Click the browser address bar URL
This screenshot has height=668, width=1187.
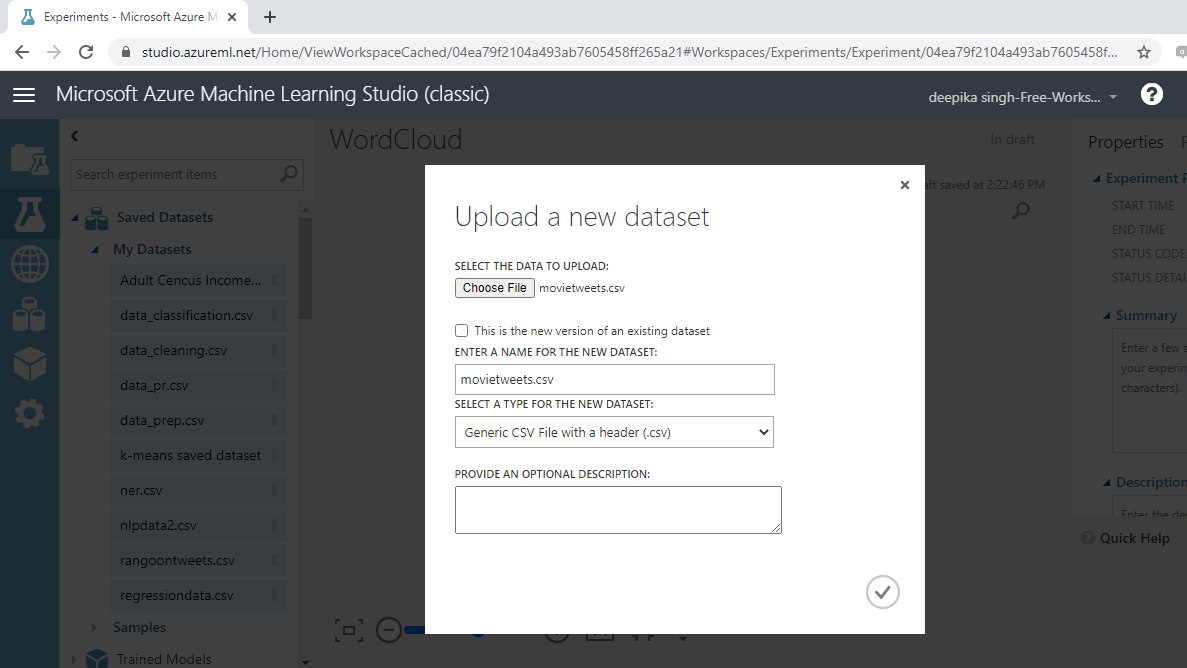click(x=629, y=52)
